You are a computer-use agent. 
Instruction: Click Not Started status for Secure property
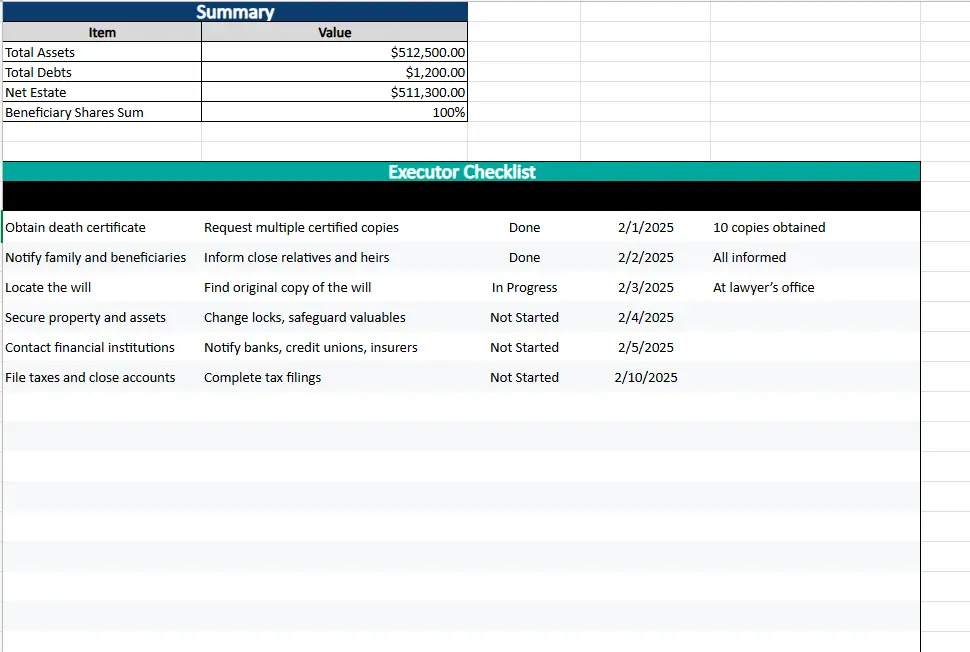click(x=524, y=317)
